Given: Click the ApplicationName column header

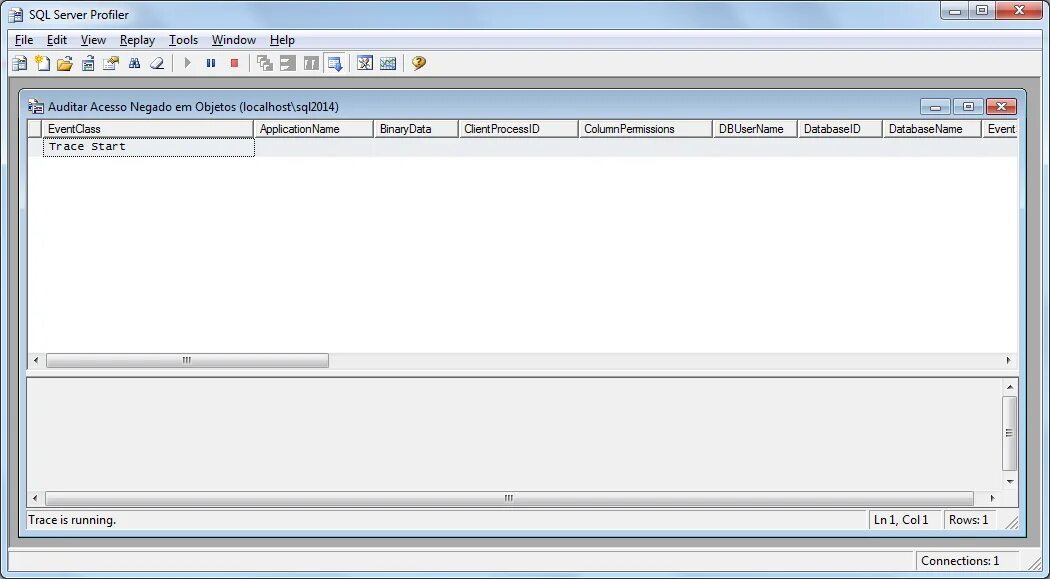Looking at the screenshot, I should click(x=313, y=129).
